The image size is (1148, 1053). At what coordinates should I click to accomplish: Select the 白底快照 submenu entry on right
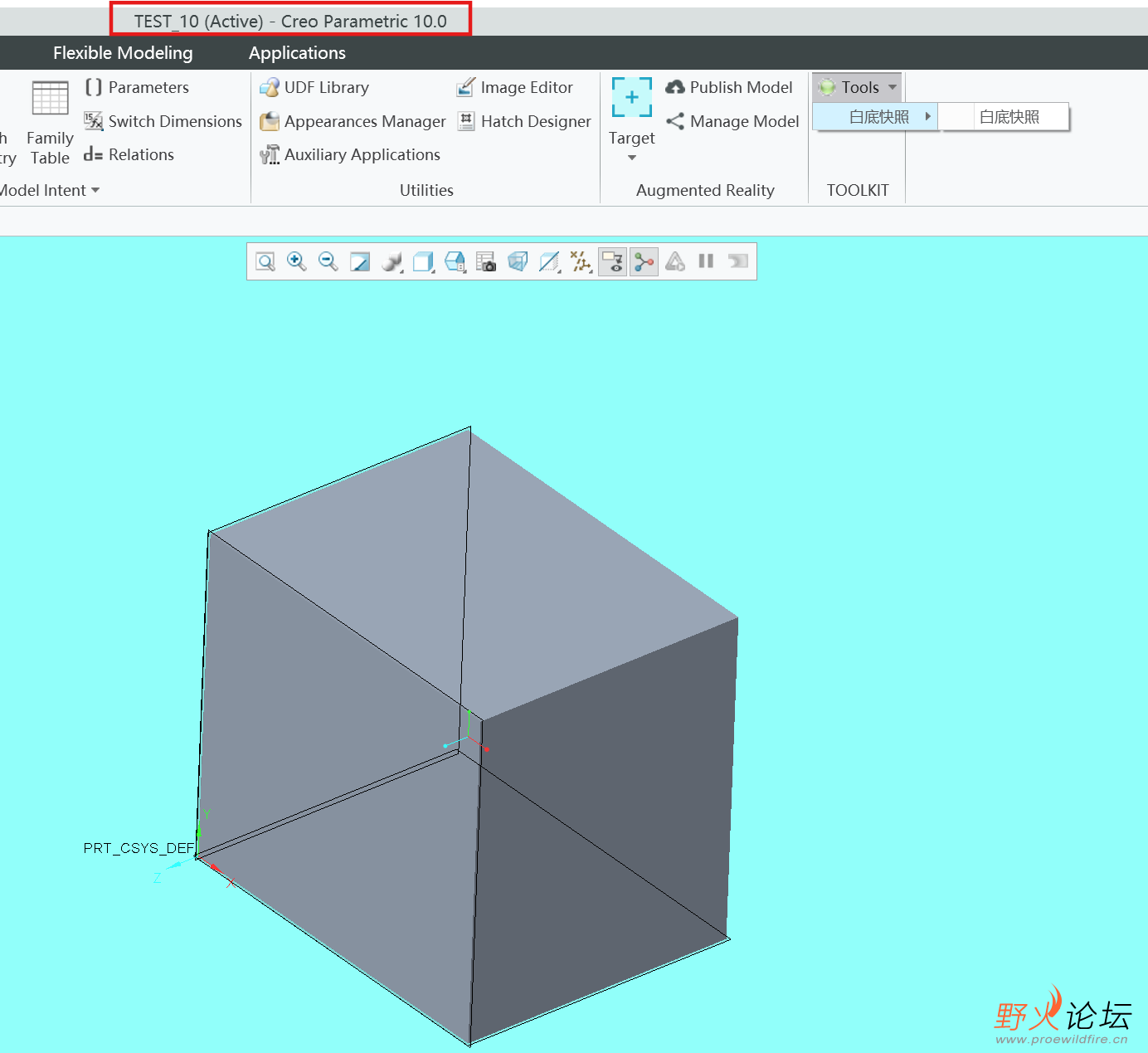click(x=1009, y=117)
